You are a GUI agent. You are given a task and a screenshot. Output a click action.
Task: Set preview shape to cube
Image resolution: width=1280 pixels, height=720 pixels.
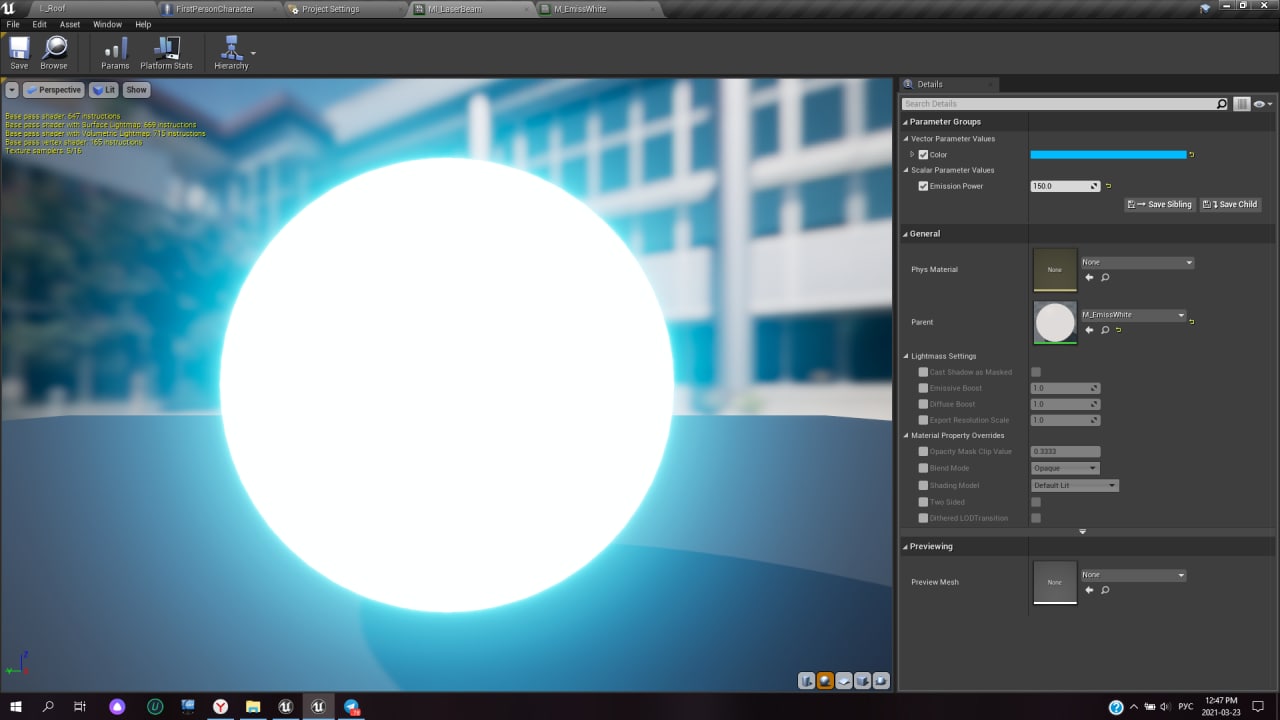pos(862,681)
